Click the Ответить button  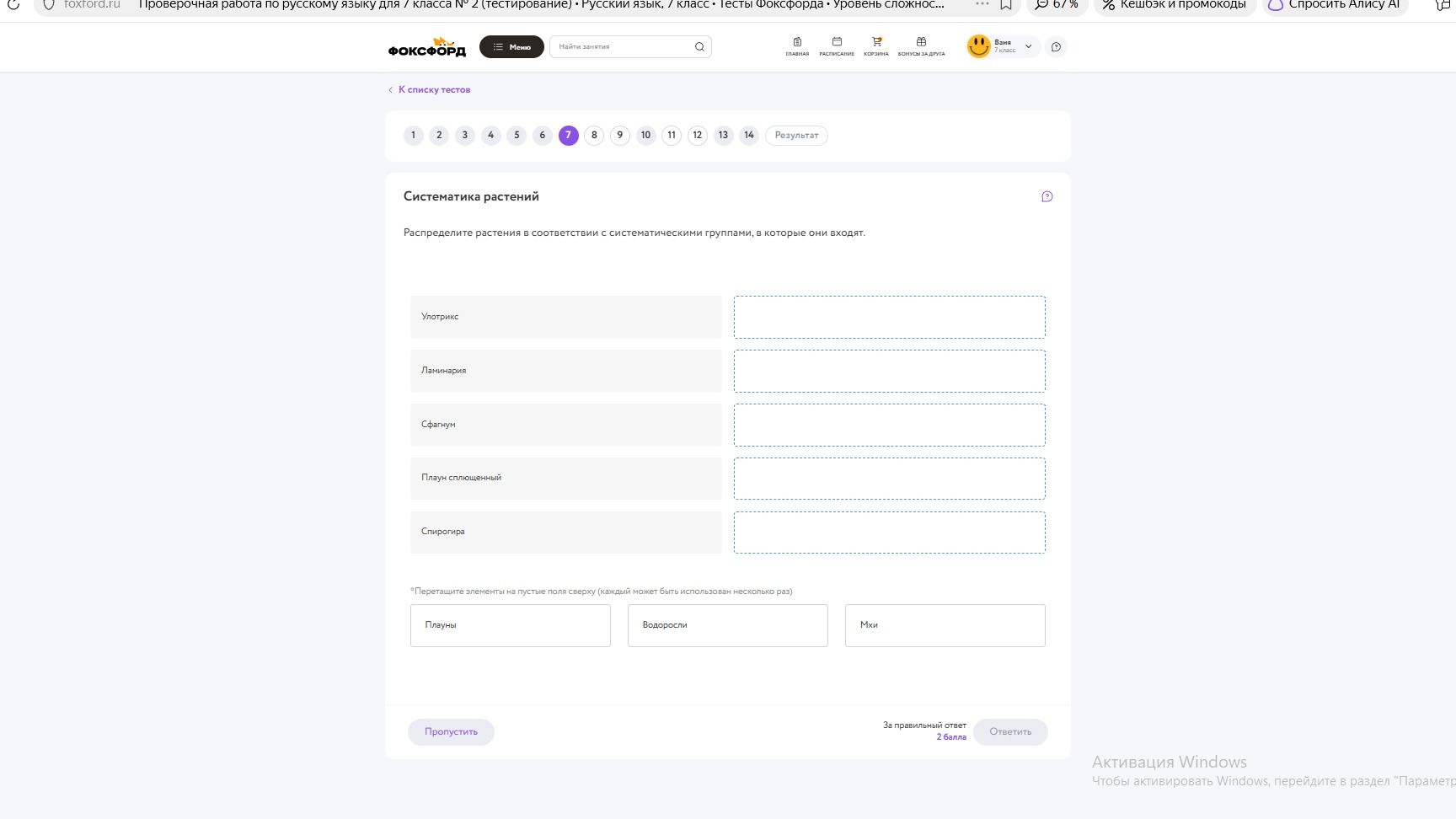click(1010, 731)
